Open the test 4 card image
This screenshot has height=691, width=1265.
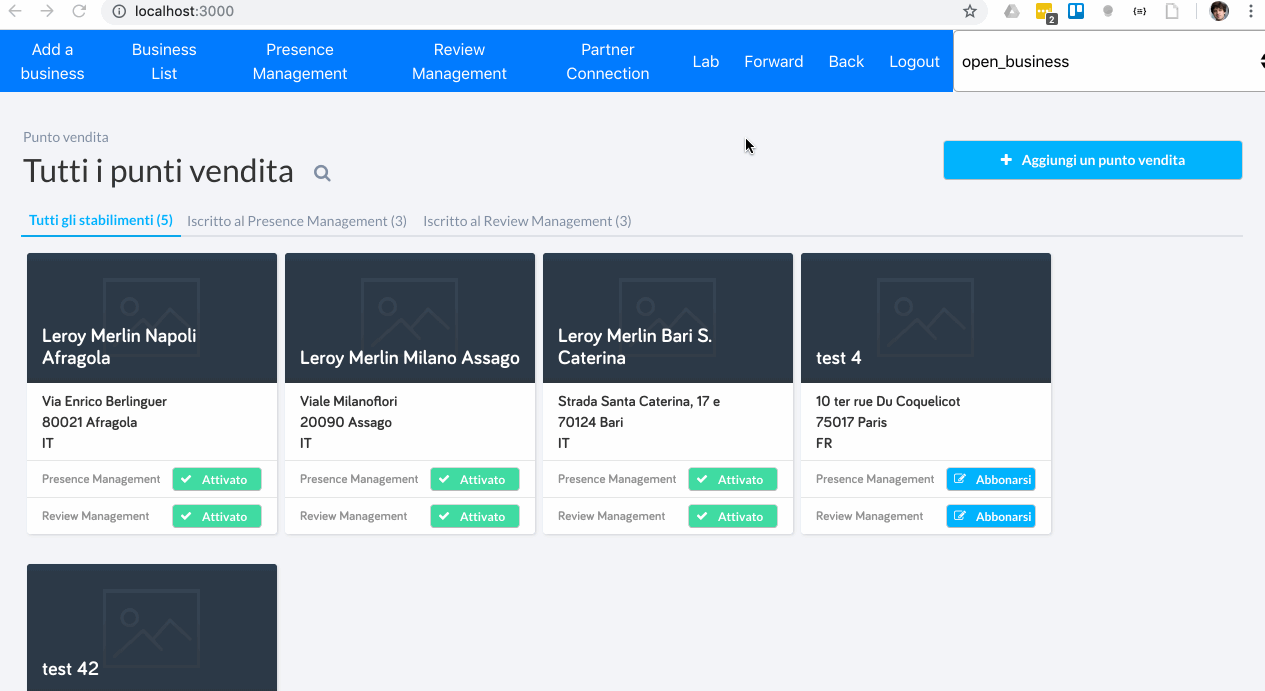coord(926,318)
